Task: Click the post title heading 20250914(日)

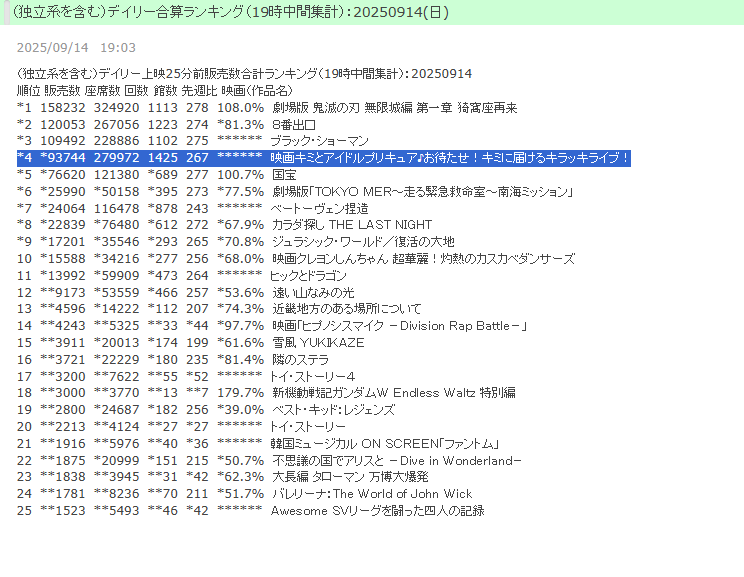Action: pyautogui.click(x=230, y=12)
